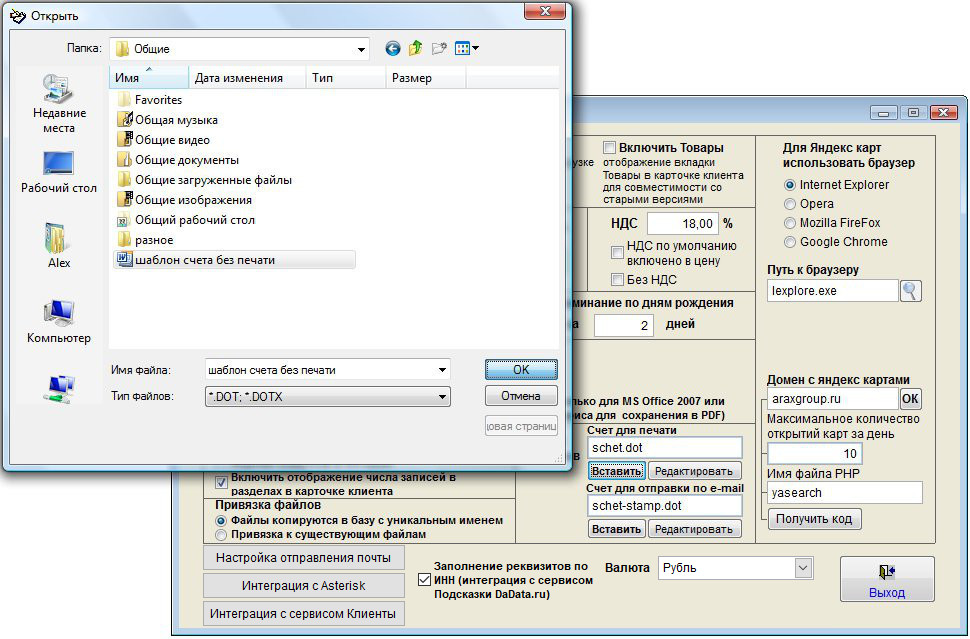Select the Общие изображения folder
The width and height of the screenshot is (970, 639).
point(184,200)
